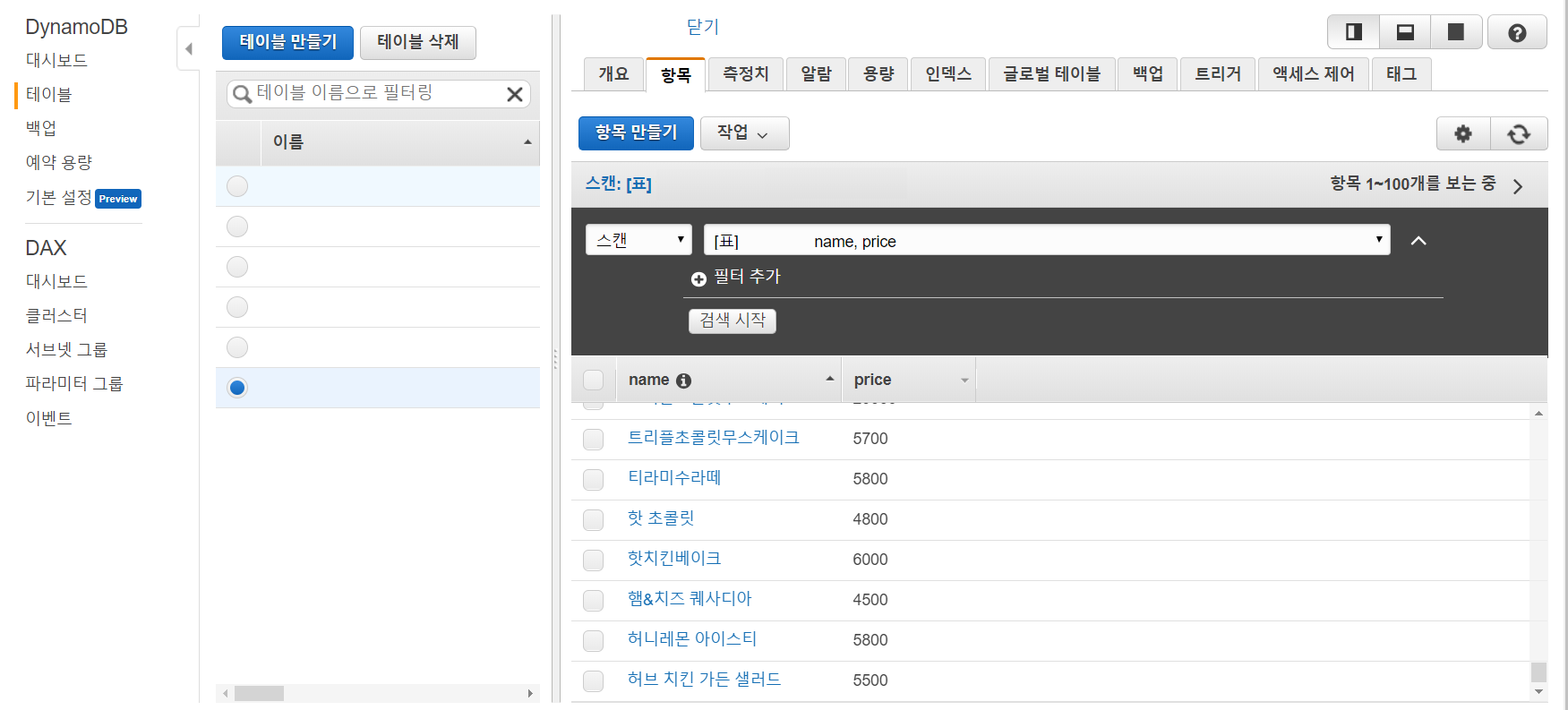Screen dimensions: 1568x710
Task: Click the 항목 만들기 button
Action: 636,133
